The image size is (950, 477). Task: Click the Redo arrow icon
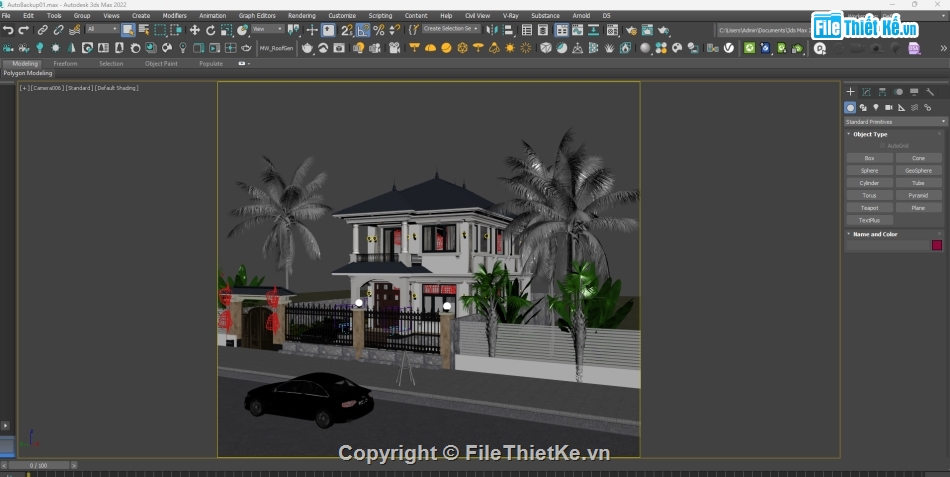(24, 30)
